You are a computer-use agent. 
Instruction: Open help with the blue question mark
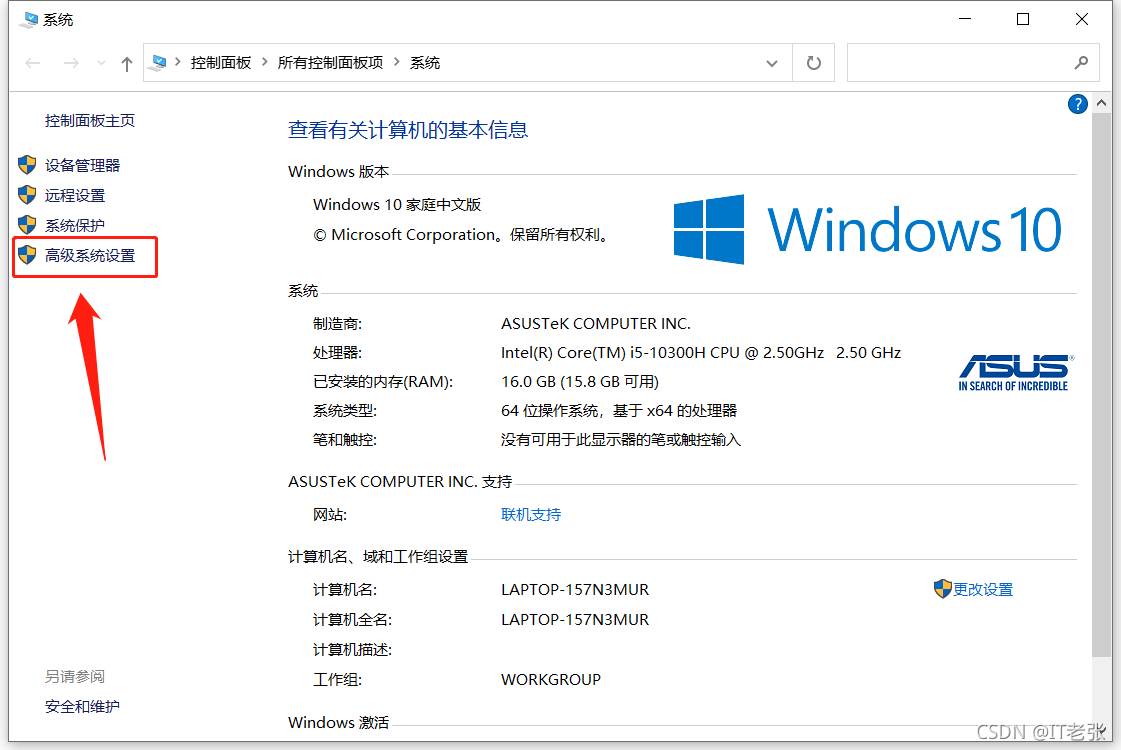point(1077,104)
